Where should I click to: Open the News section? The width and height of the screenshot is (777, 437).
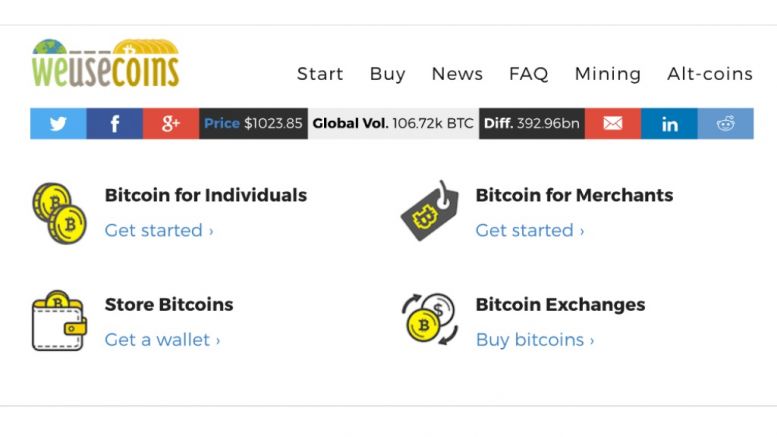tap(457, 74)
